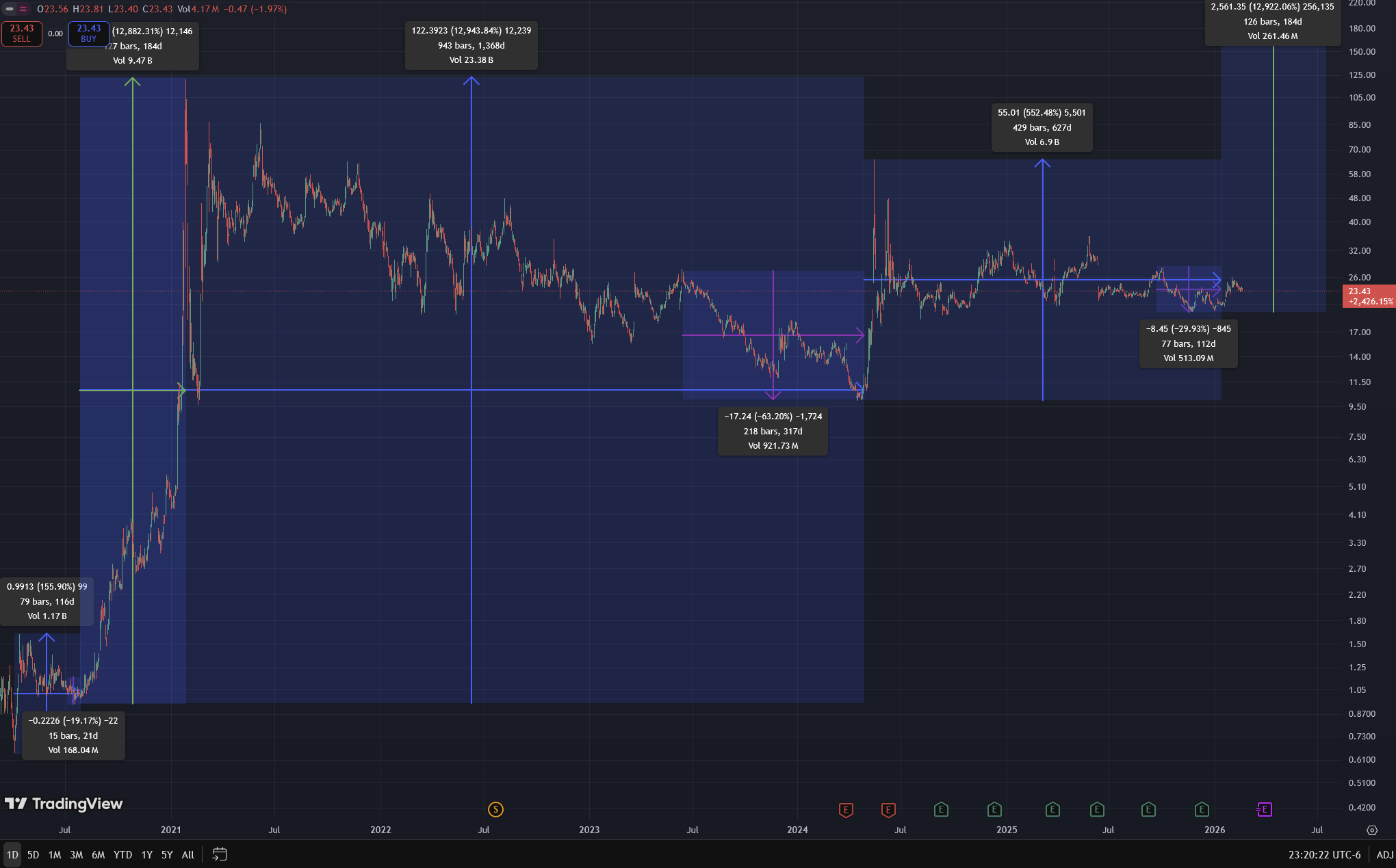1396x868 pixels.
Task: Select the 5Y time range
Action: 166,854
